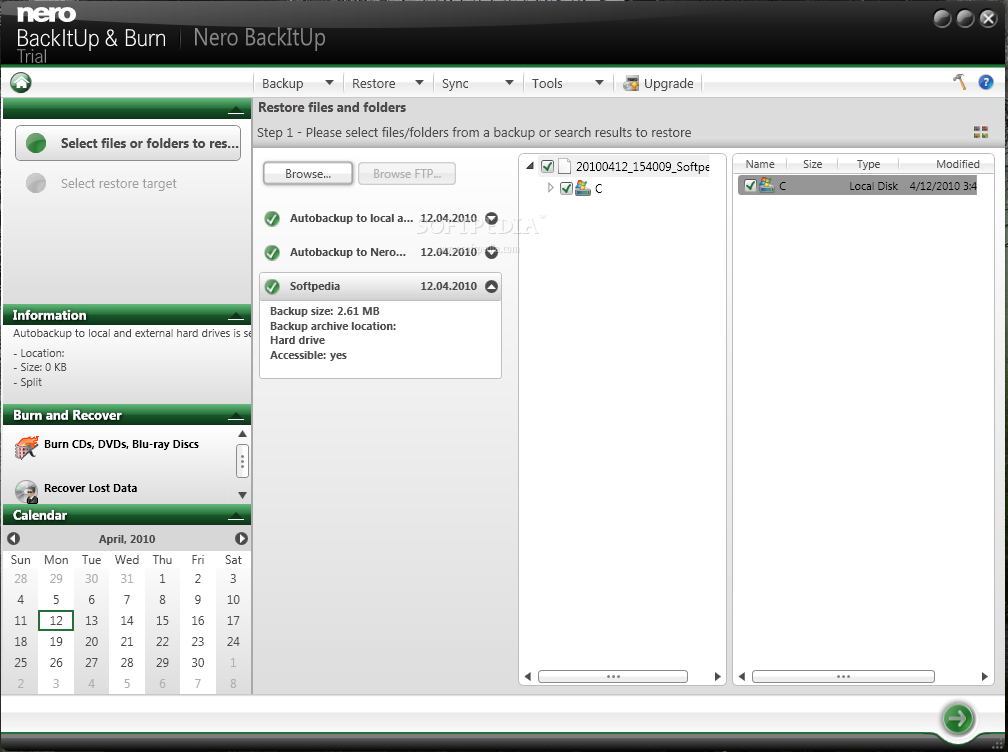Go to the Home screen icon
Image resolution: width=1008 pixels, height=752 pixels.
pos(21,82)
